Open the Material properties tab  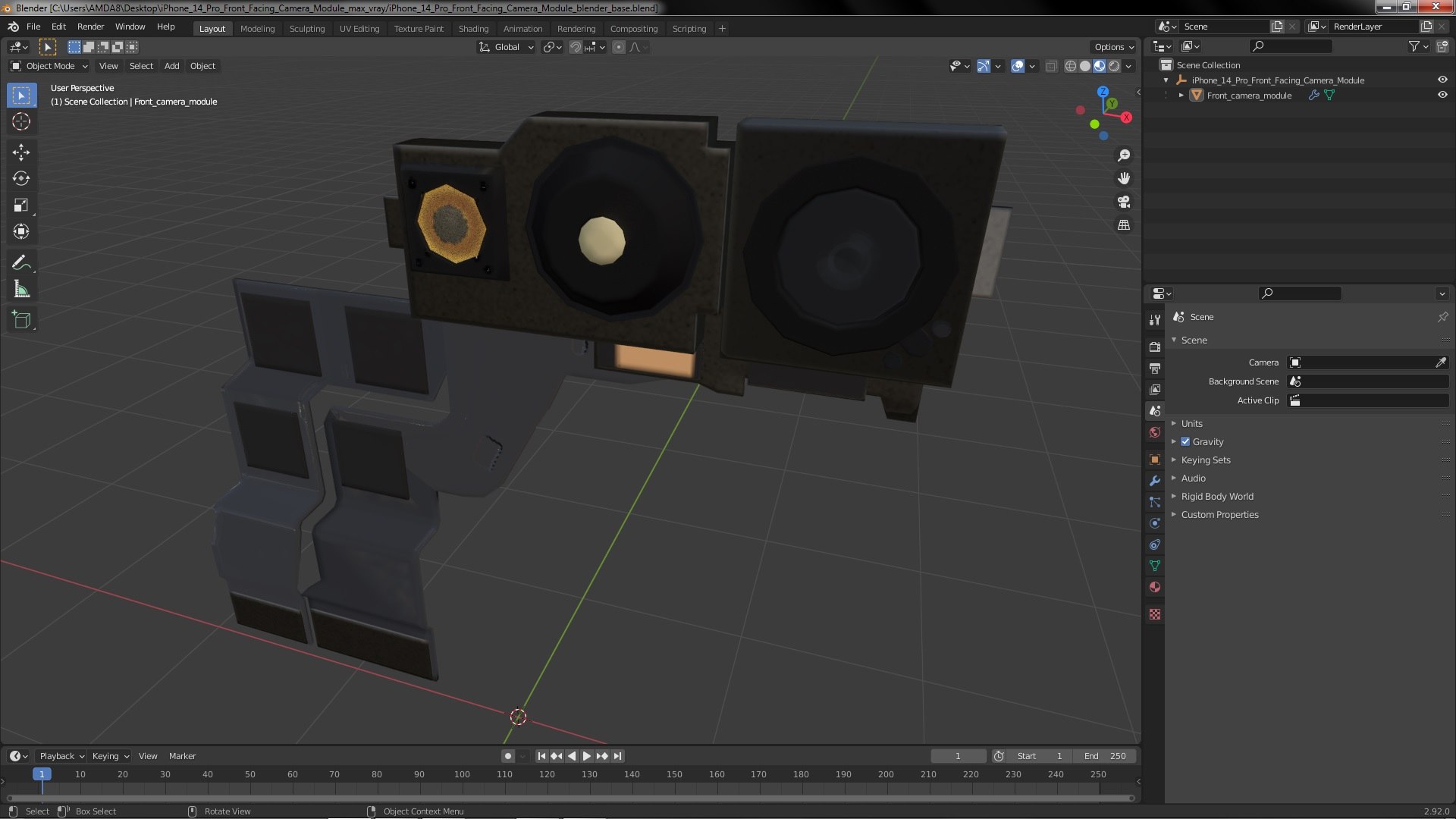(x=1155, y=587)
